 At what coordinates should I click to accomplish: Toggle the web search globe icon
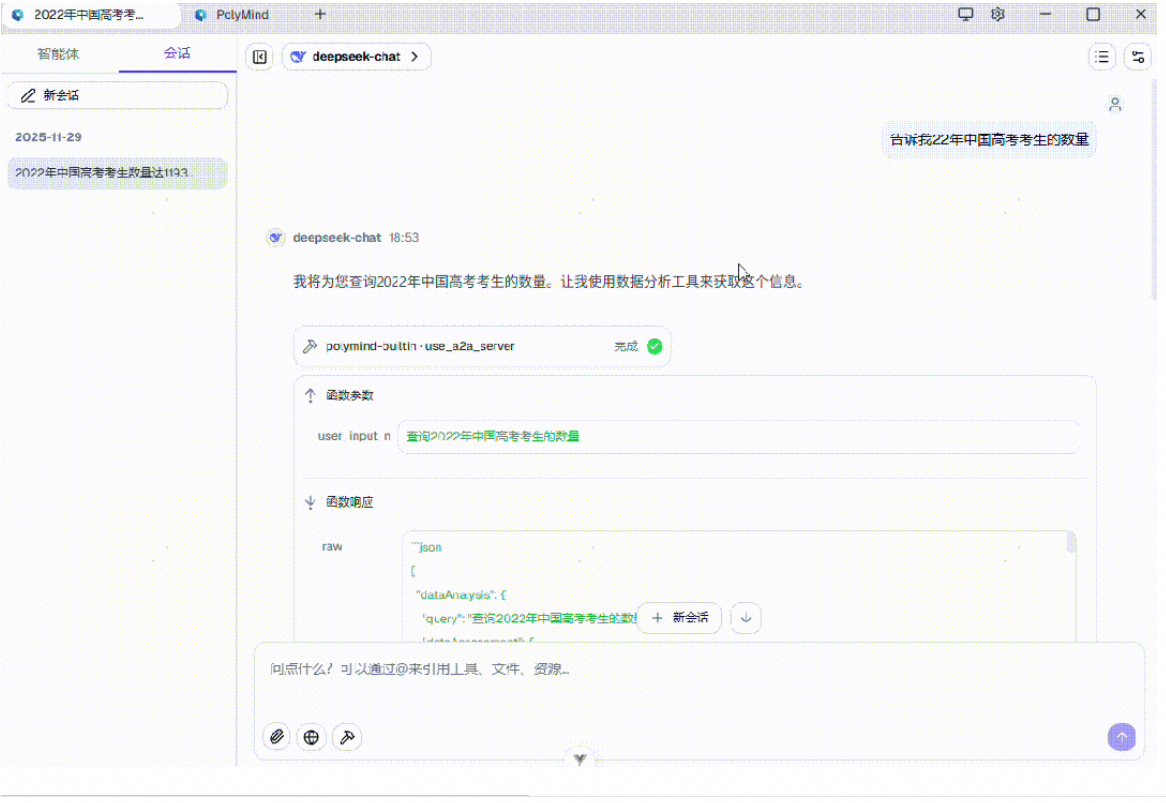[x=312, y=737]
